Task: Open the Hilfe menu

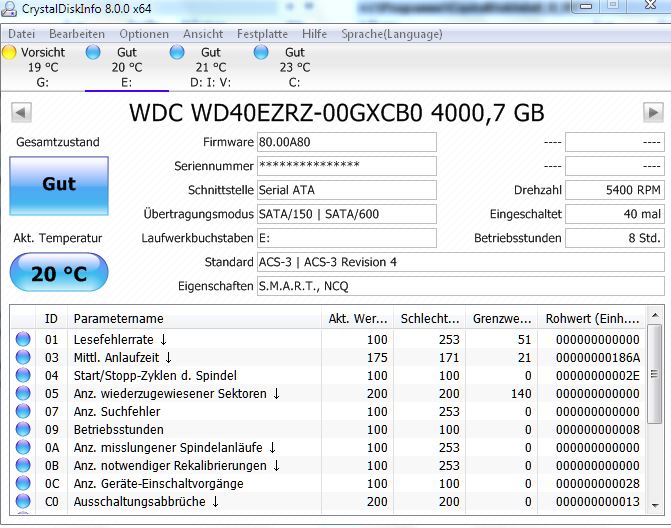Action: click(x=315, y=34)
